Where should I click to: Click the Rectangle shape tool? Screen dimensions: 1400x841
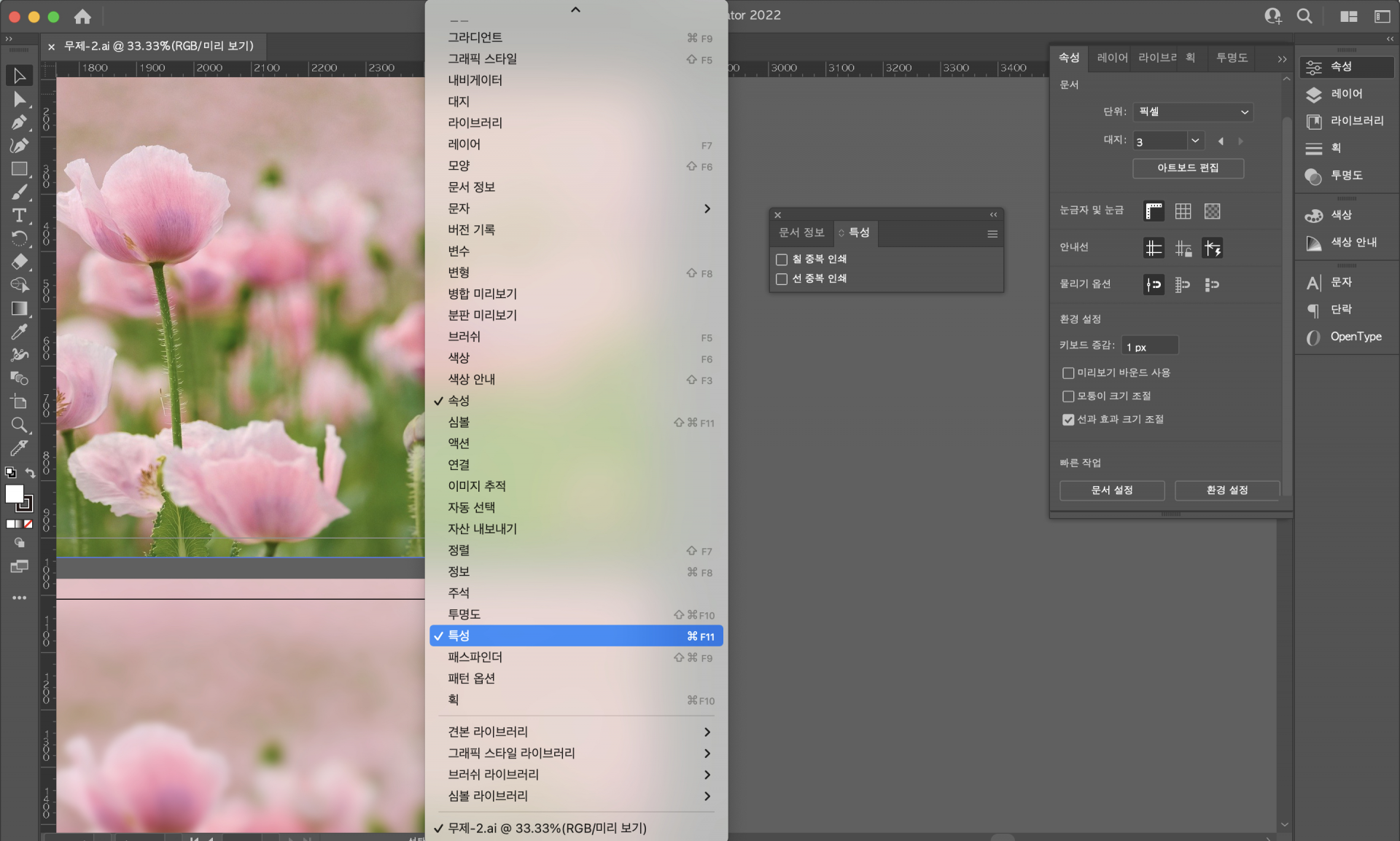[20, 169]
